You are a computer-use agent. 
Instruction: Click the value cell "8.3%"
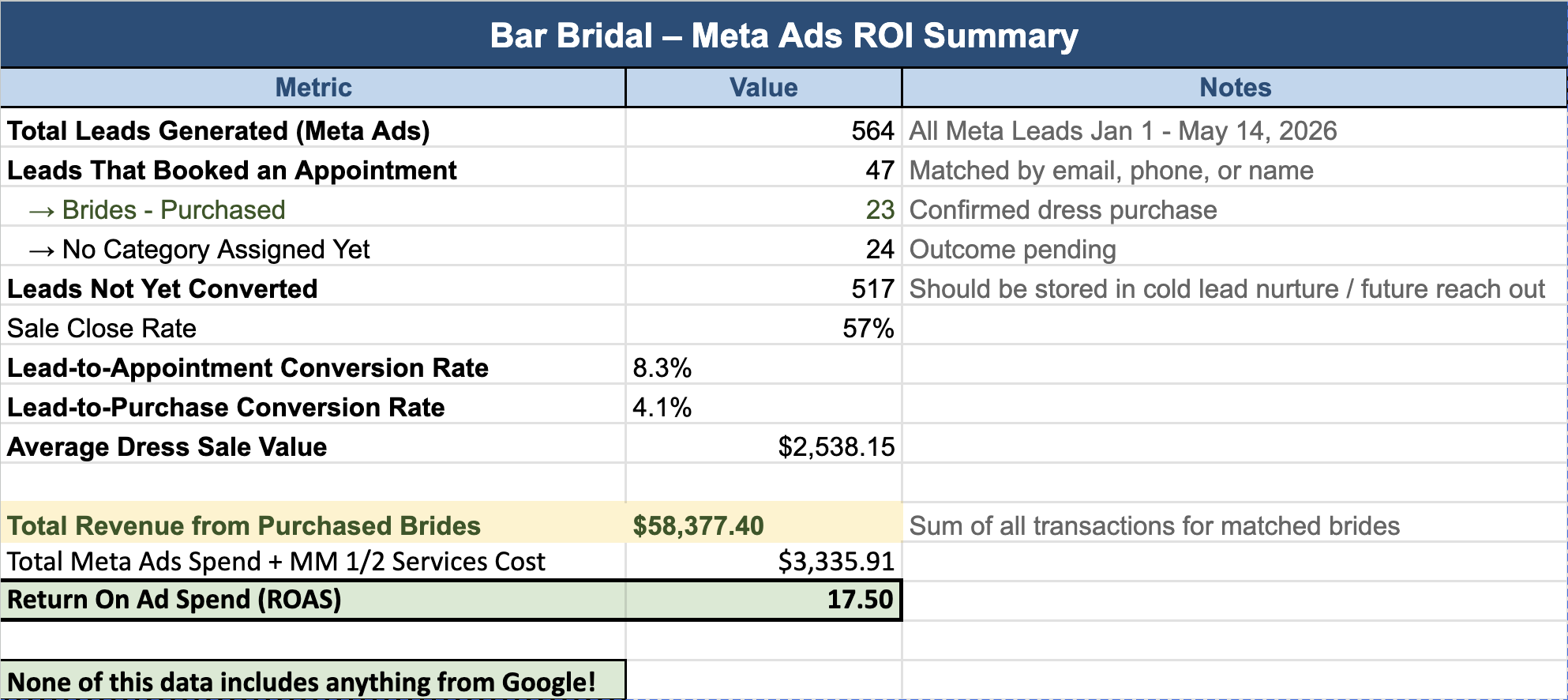point(763,364)
